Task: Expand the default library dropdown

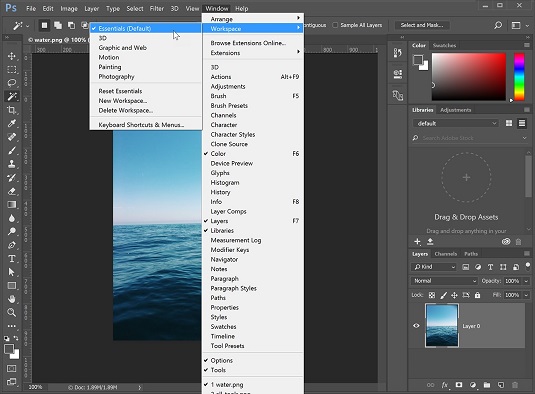Action: pyautogui.click(x=456, y=123)
